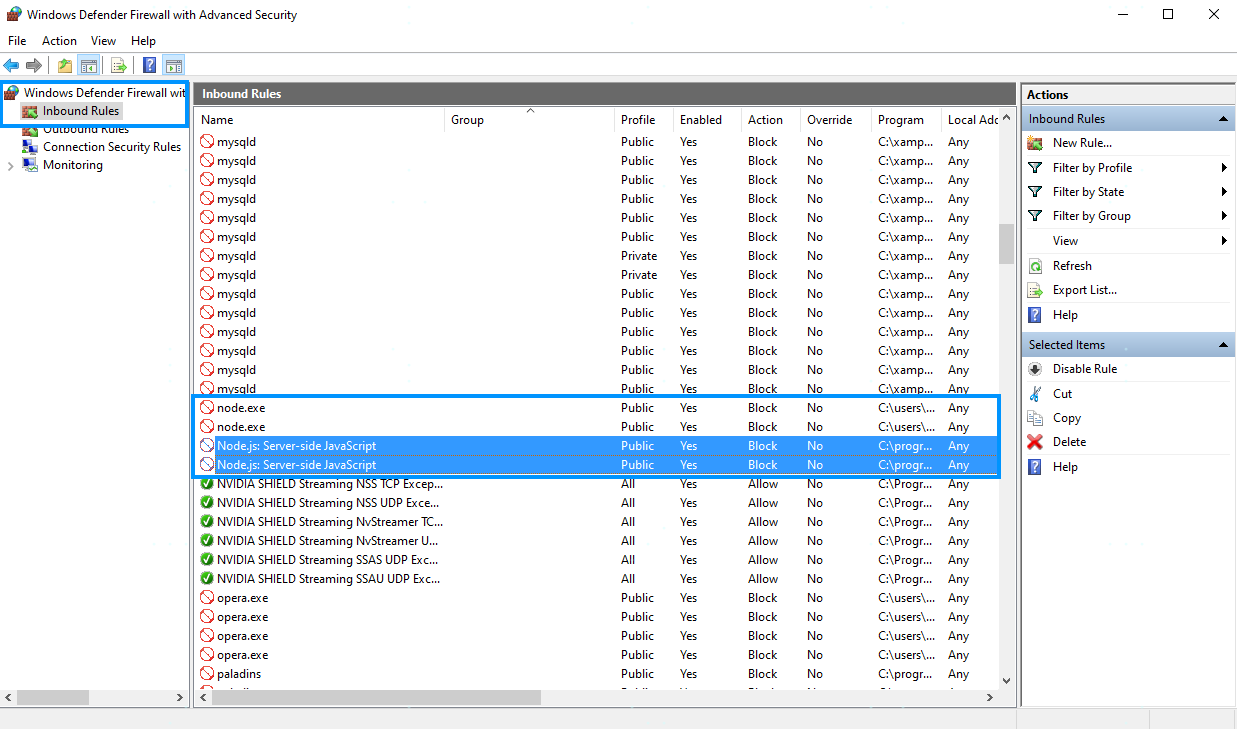Click the Filter by Group funnel icon
1237x729 pixels.
1036,216
